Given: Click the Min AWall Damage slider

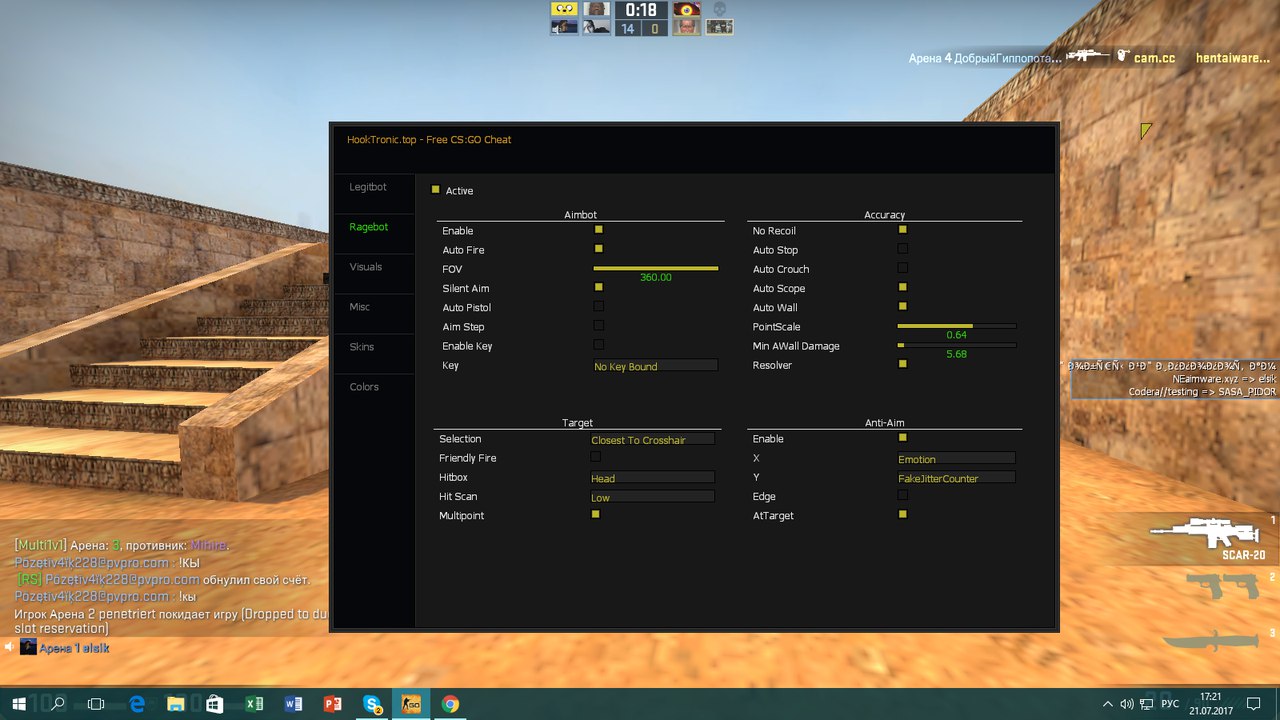Looking at the screenshot, I should tap(956, 345).
